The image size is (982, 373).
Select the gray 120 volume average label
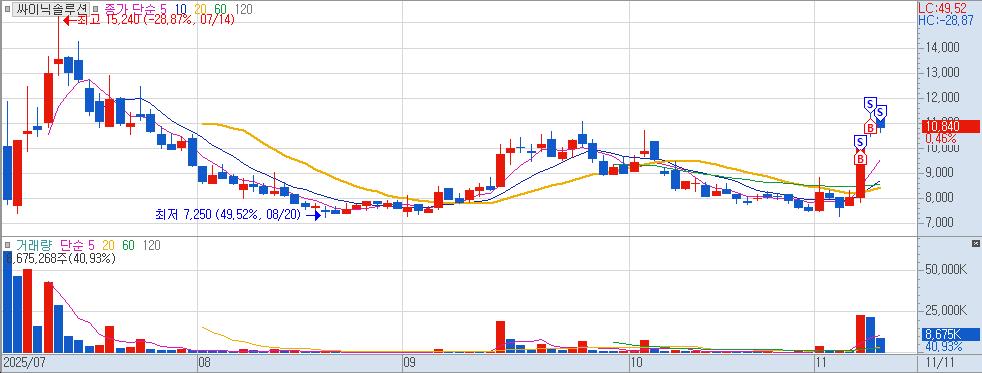[x=152, y=245]
